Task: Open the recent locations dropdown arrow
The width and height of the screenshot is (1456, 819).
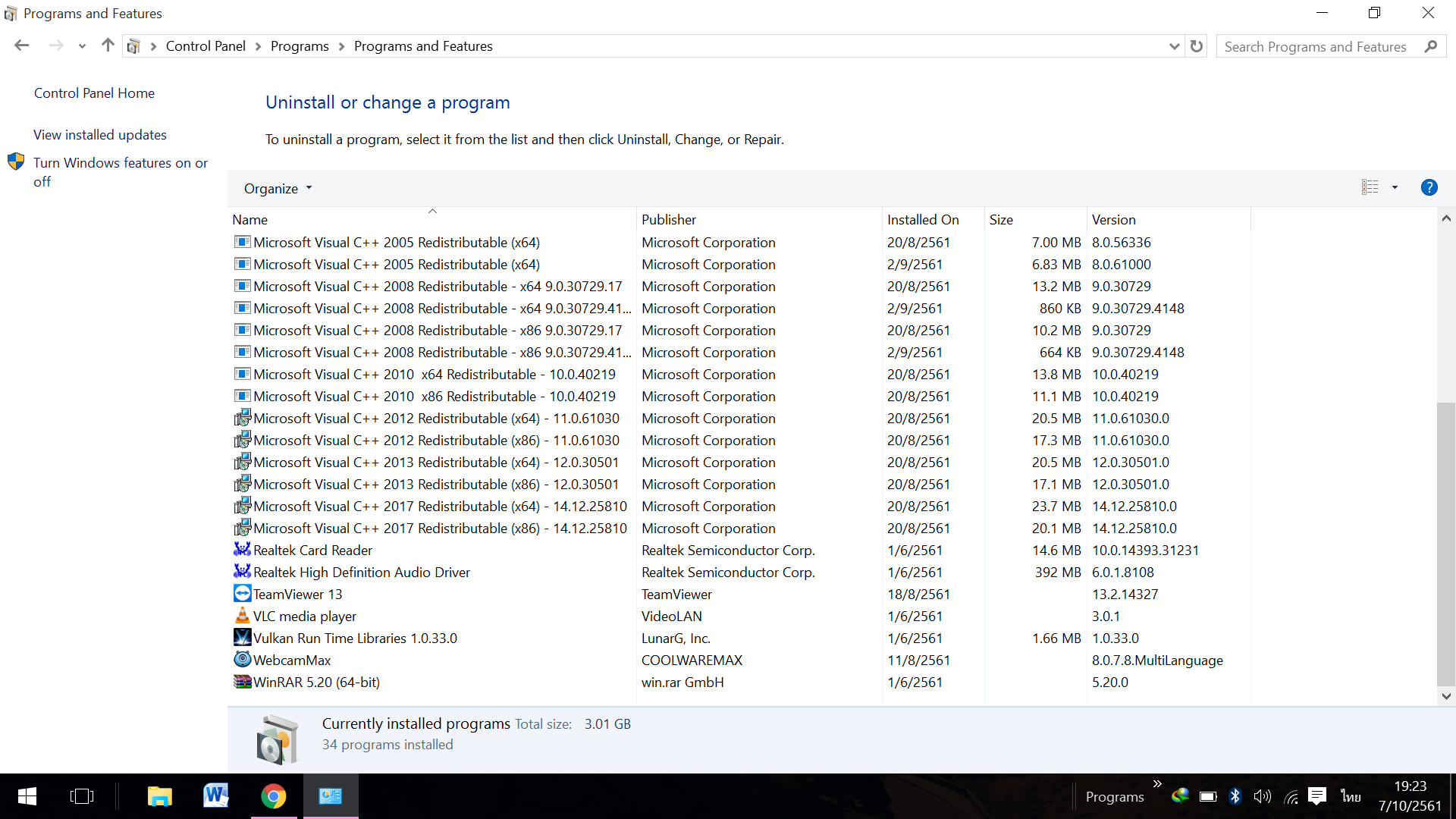Action: [82, 46]
